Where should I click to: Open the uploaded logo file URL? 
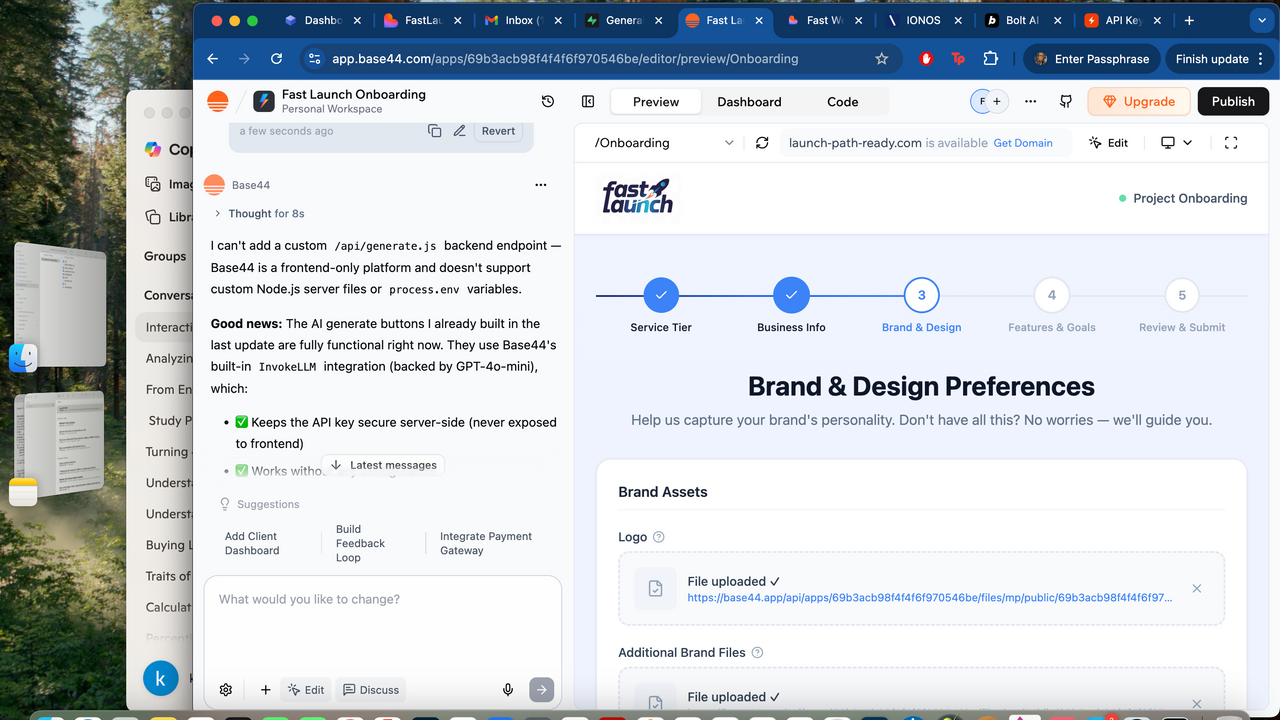click(x=930, y=598)
